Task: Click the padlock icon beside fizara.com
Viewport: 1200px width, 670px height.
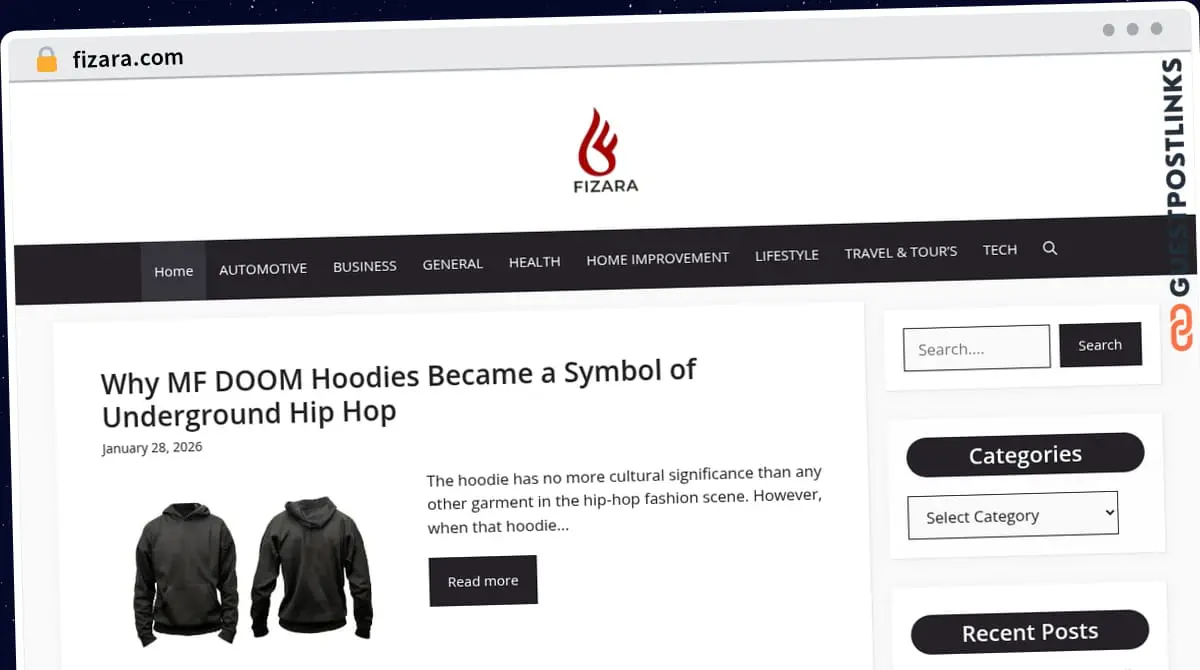Action: [x=47, y=59]
